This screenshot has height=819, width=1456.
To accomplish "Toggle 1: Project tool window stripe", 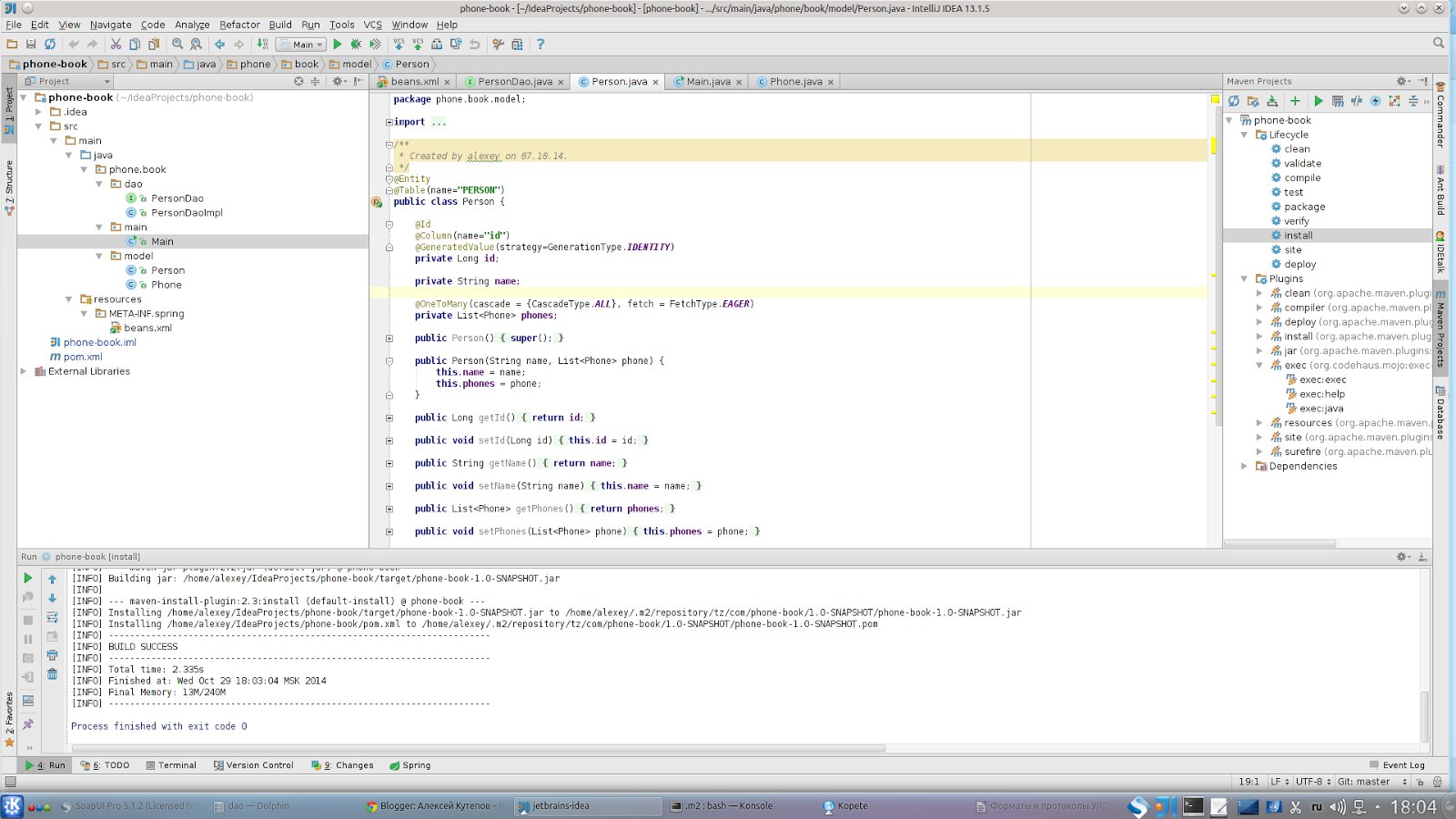I will (x=9, y=111).
